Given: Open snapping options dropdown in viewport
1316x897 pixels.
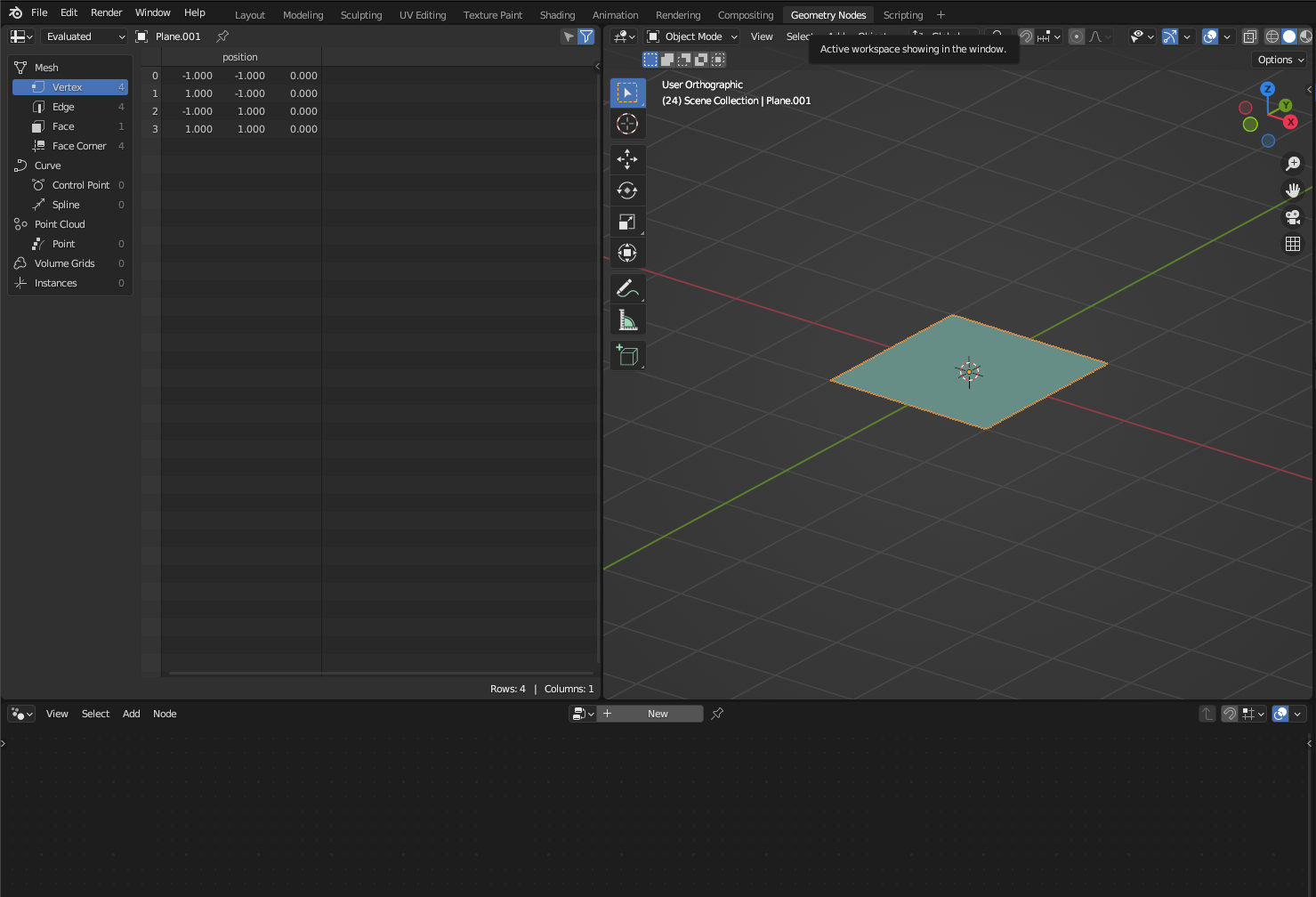Looking at the screenshot, I should click(x=1049, y=36).
